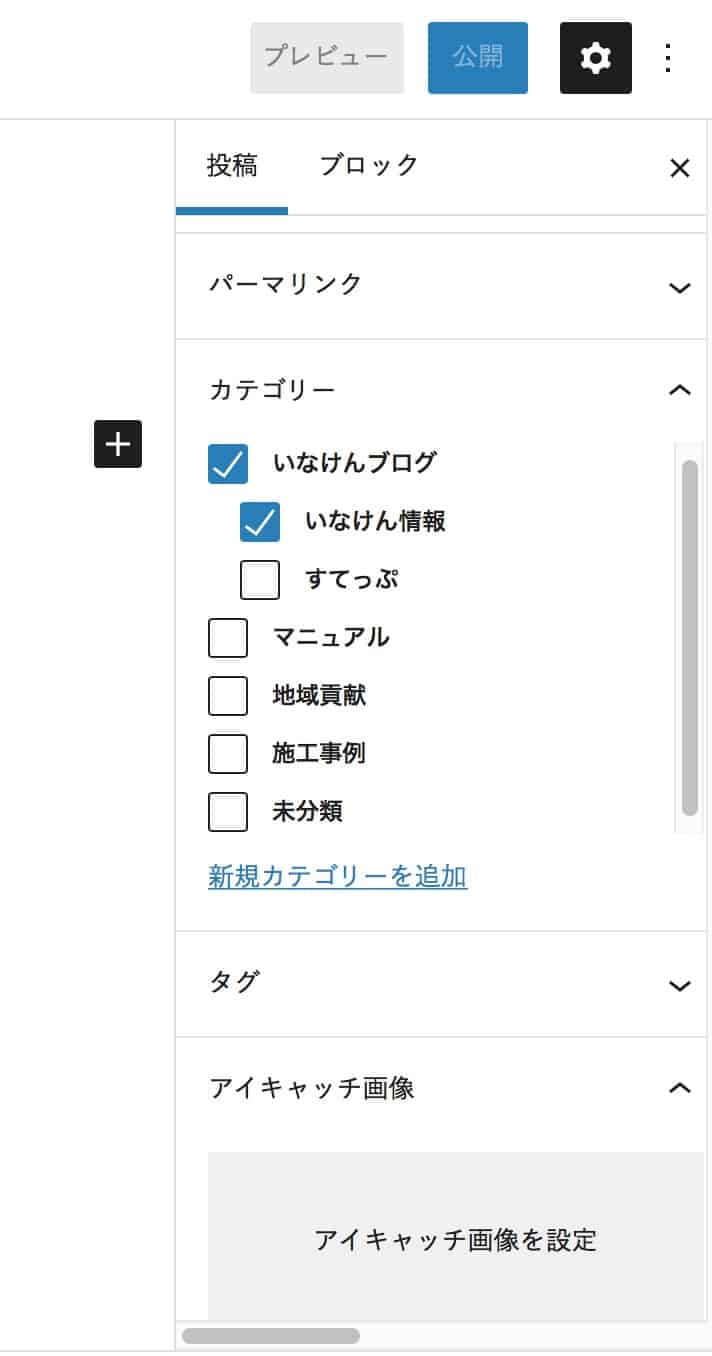Open the settings gear panel
The width and height of the screenshot is (712, 1356).
click(x=595, y=58)
